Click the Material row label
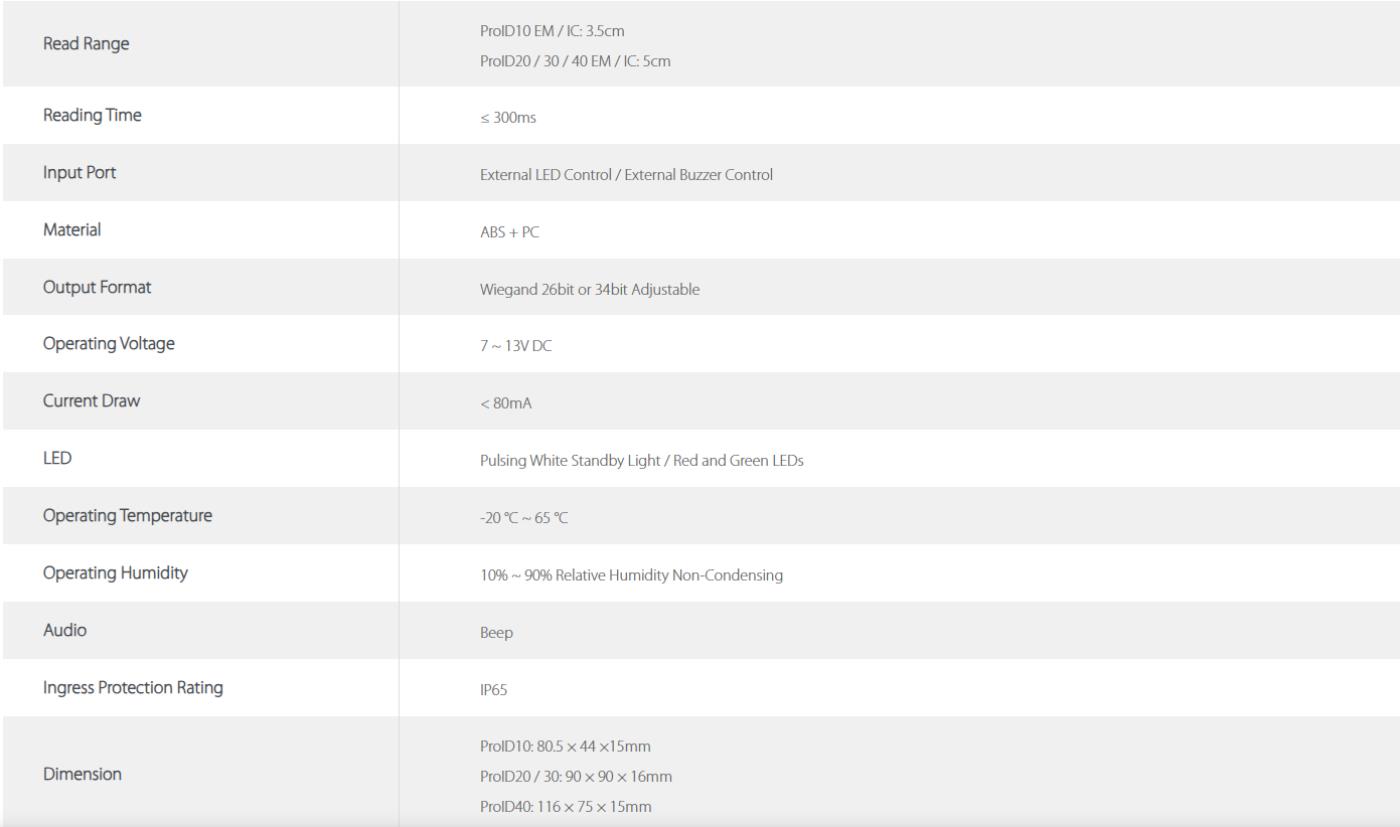The width and height of the screenshot is (1400, 827). click(73, 229)
